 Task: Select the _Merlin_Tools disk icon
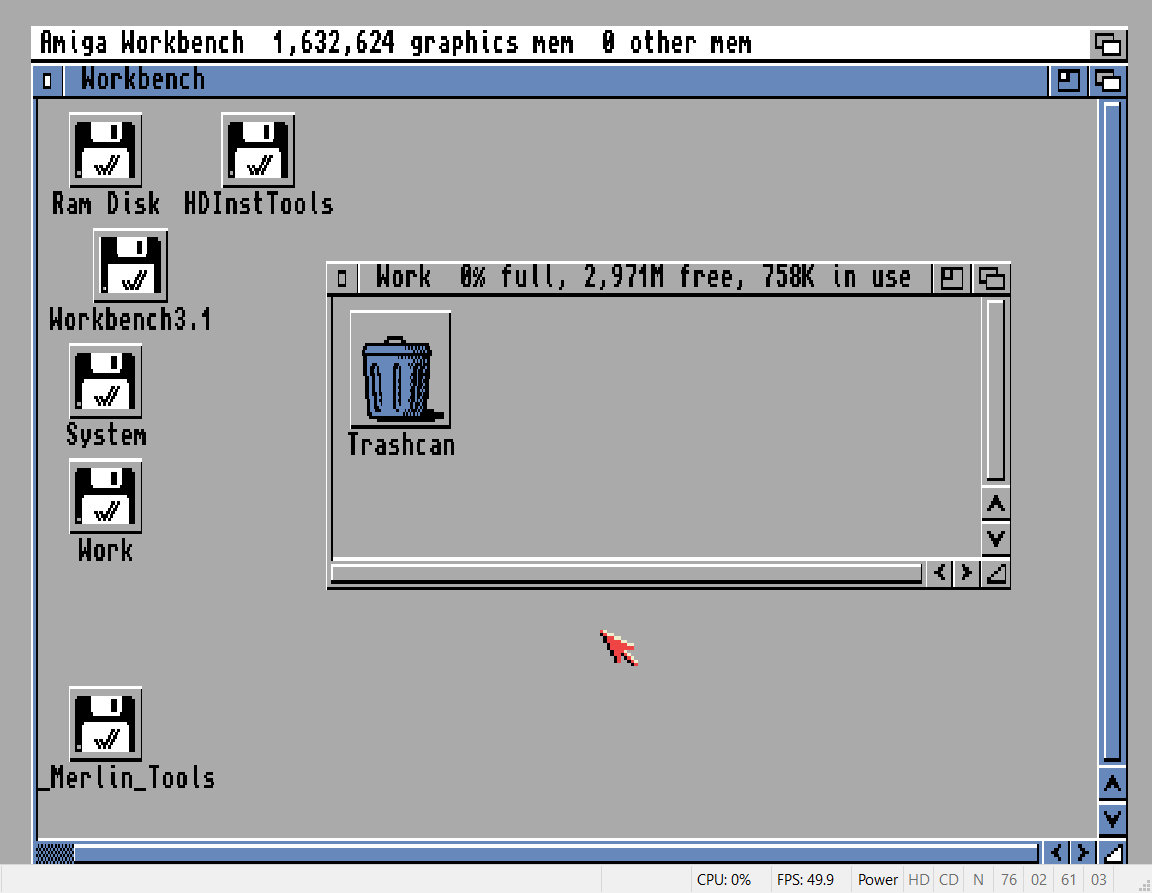click(x=106, y=724)
